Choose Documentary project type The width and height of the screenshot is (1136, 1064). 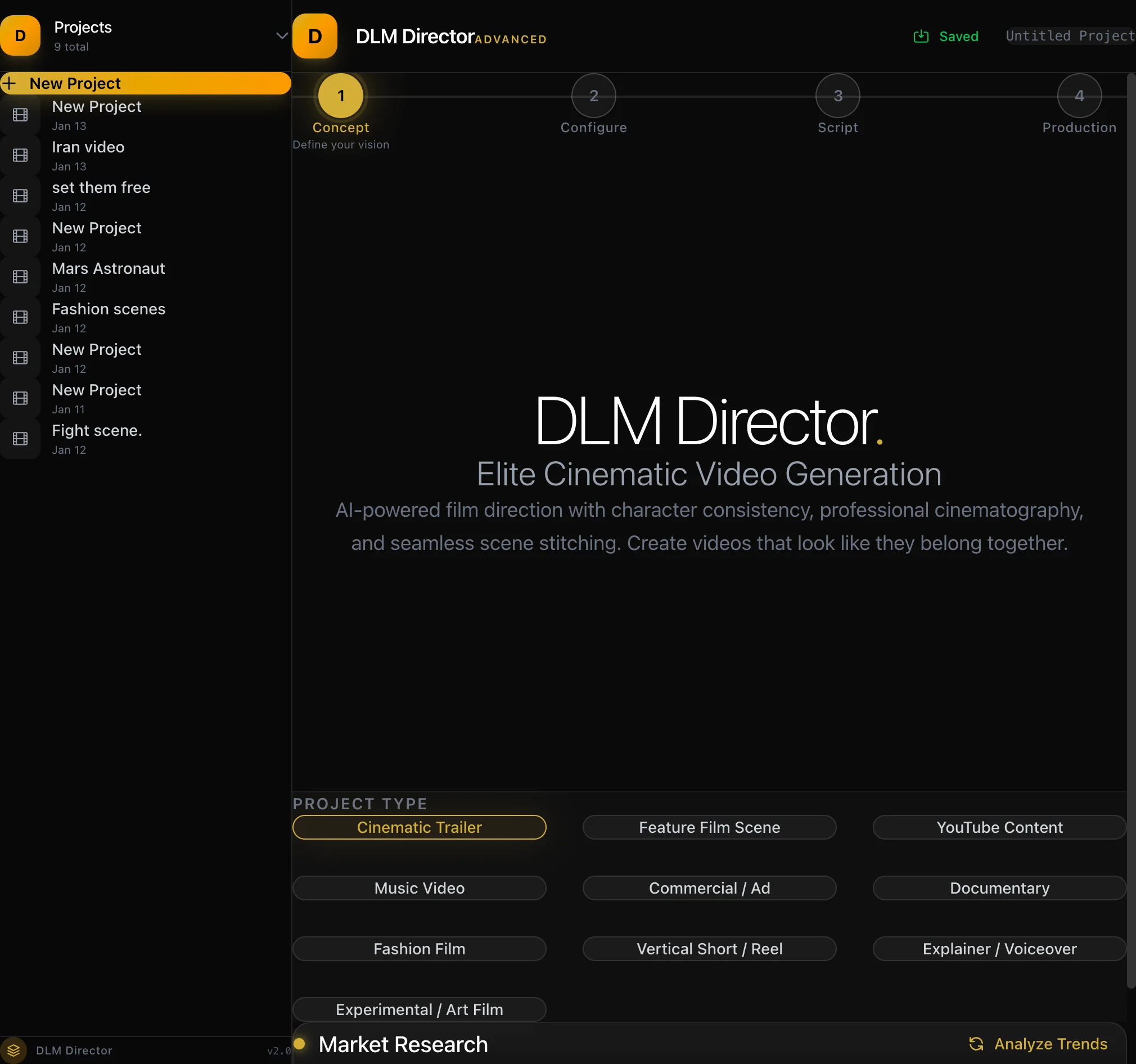tap(999, 888)
